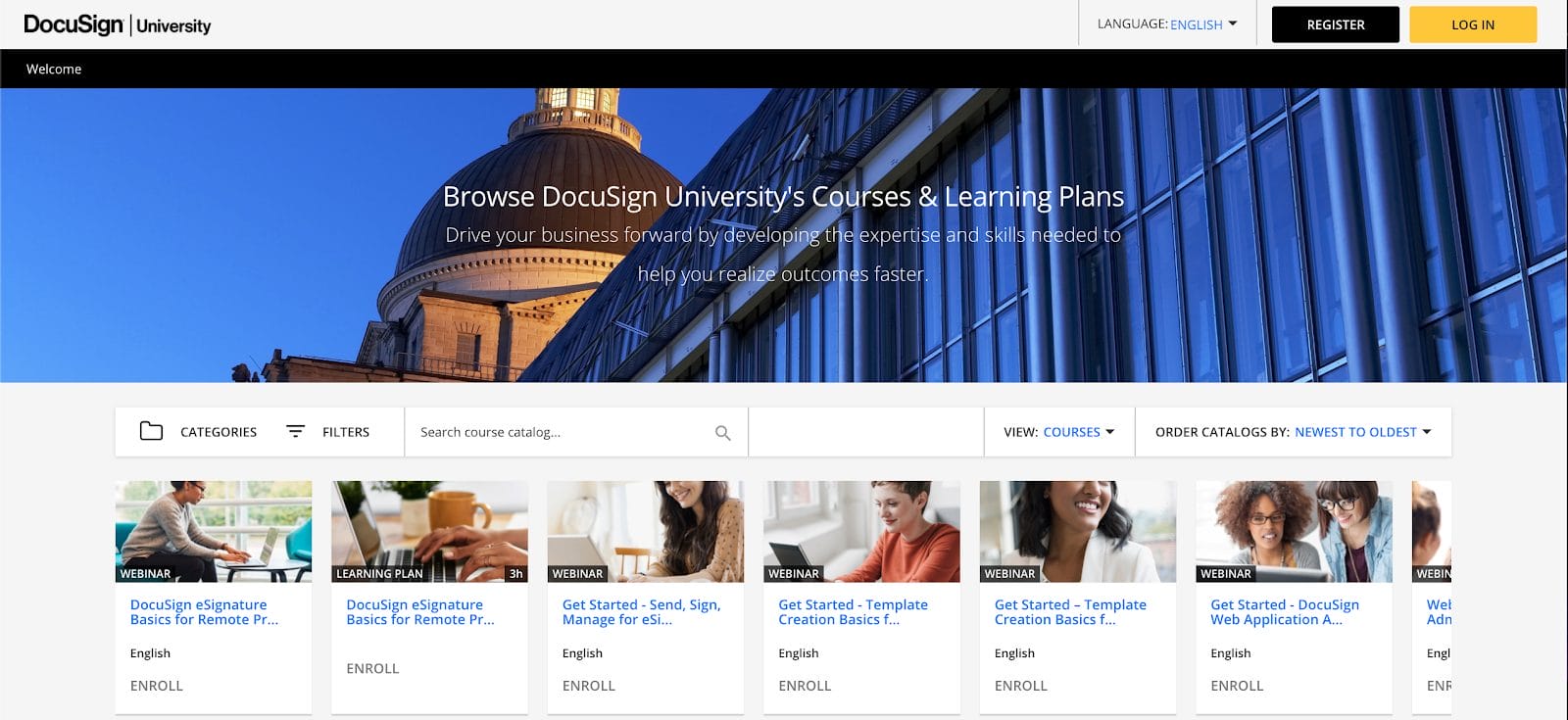Click the hero banner heading text
Viewport: 1568px width, 720px height.
click(x=783, y=197)
